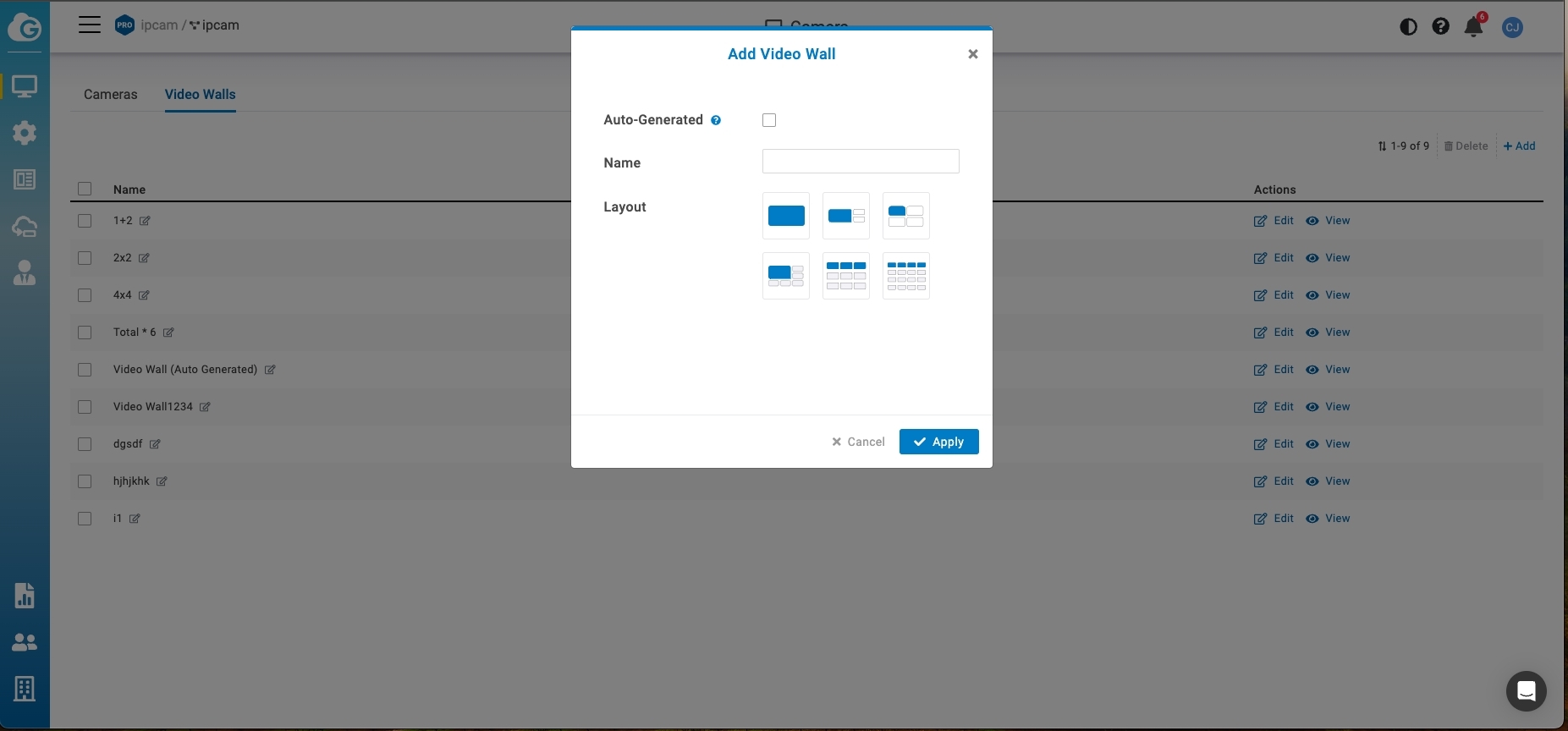Enable the Auto-Generated checkbox
Screen dimensions: 1568x731
click(x=769, y=120)
